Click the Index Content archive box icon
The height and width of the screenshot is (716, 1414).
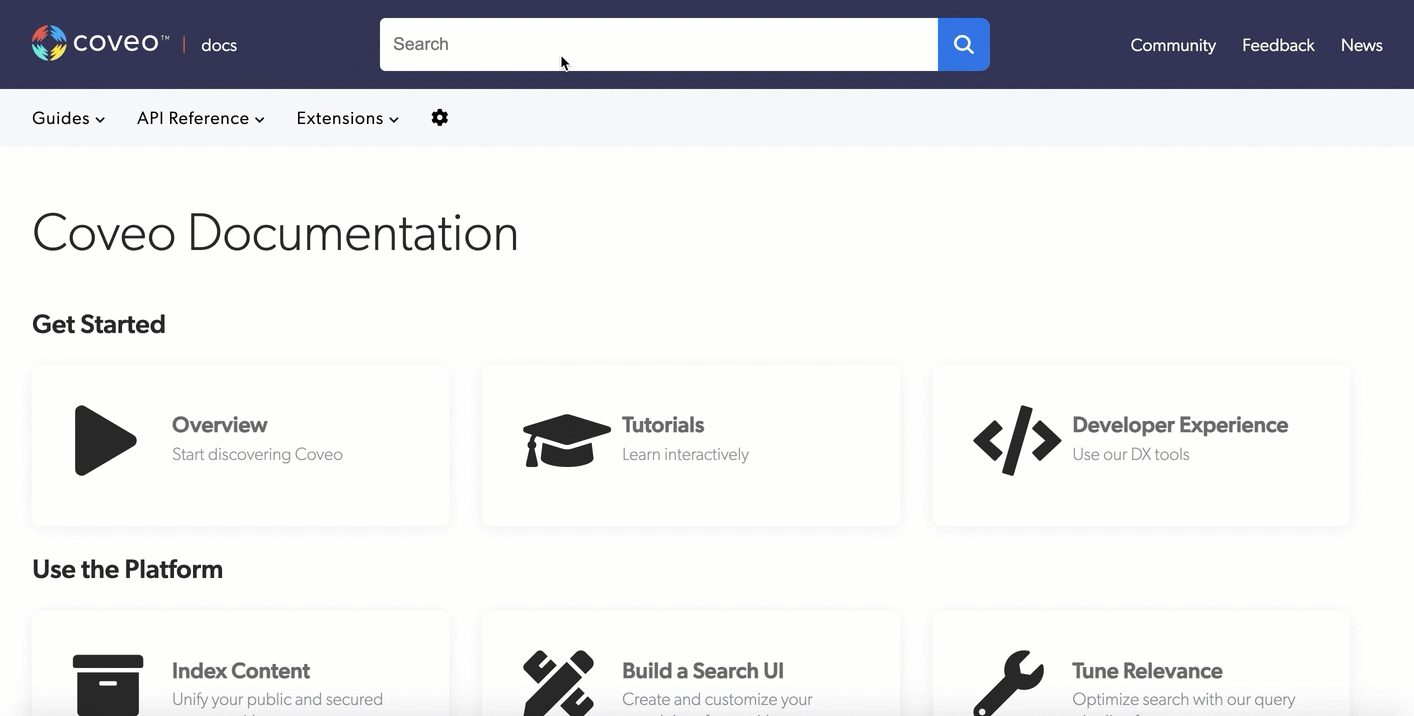108,684
